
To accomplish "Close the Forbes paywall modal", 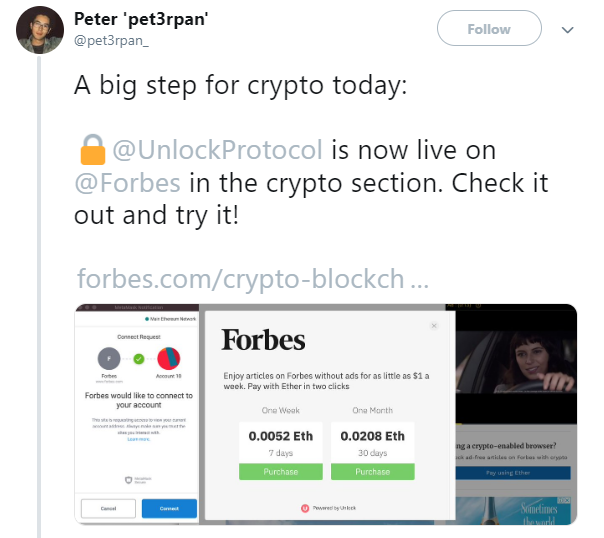I will [x=433, y=325].
